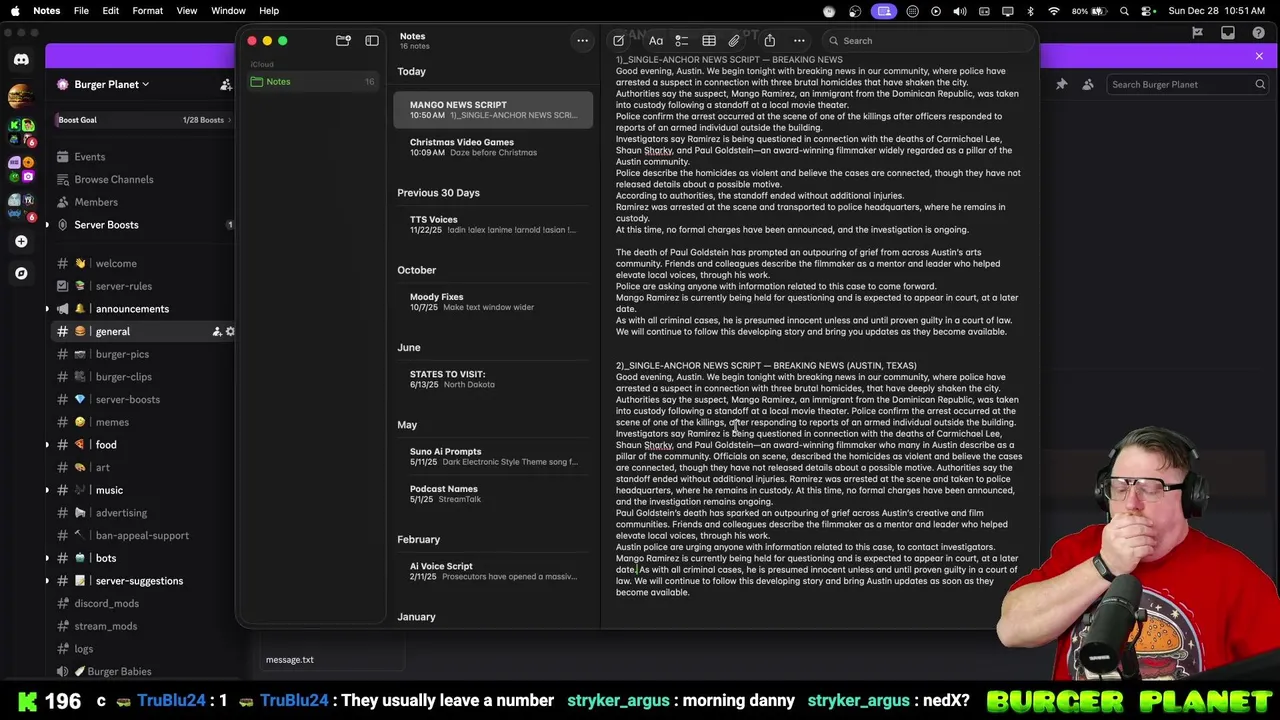Screen dimensions: 1280x720
Task: Open the Christmas Video Games note
Action: tap(493, 147)
